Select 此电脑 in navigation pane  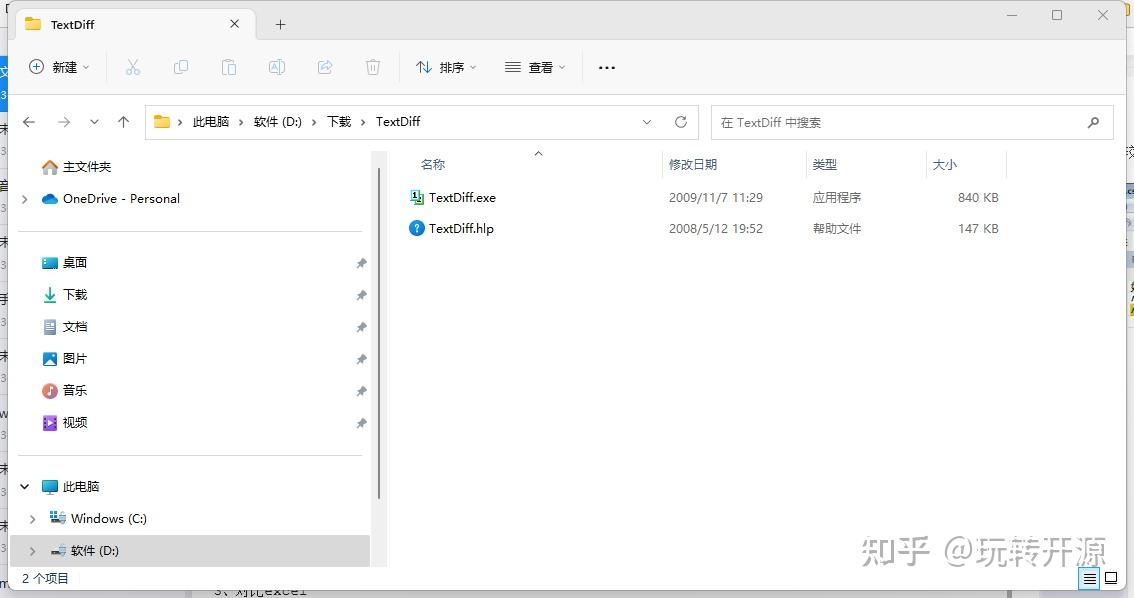(x=81, y=487)
